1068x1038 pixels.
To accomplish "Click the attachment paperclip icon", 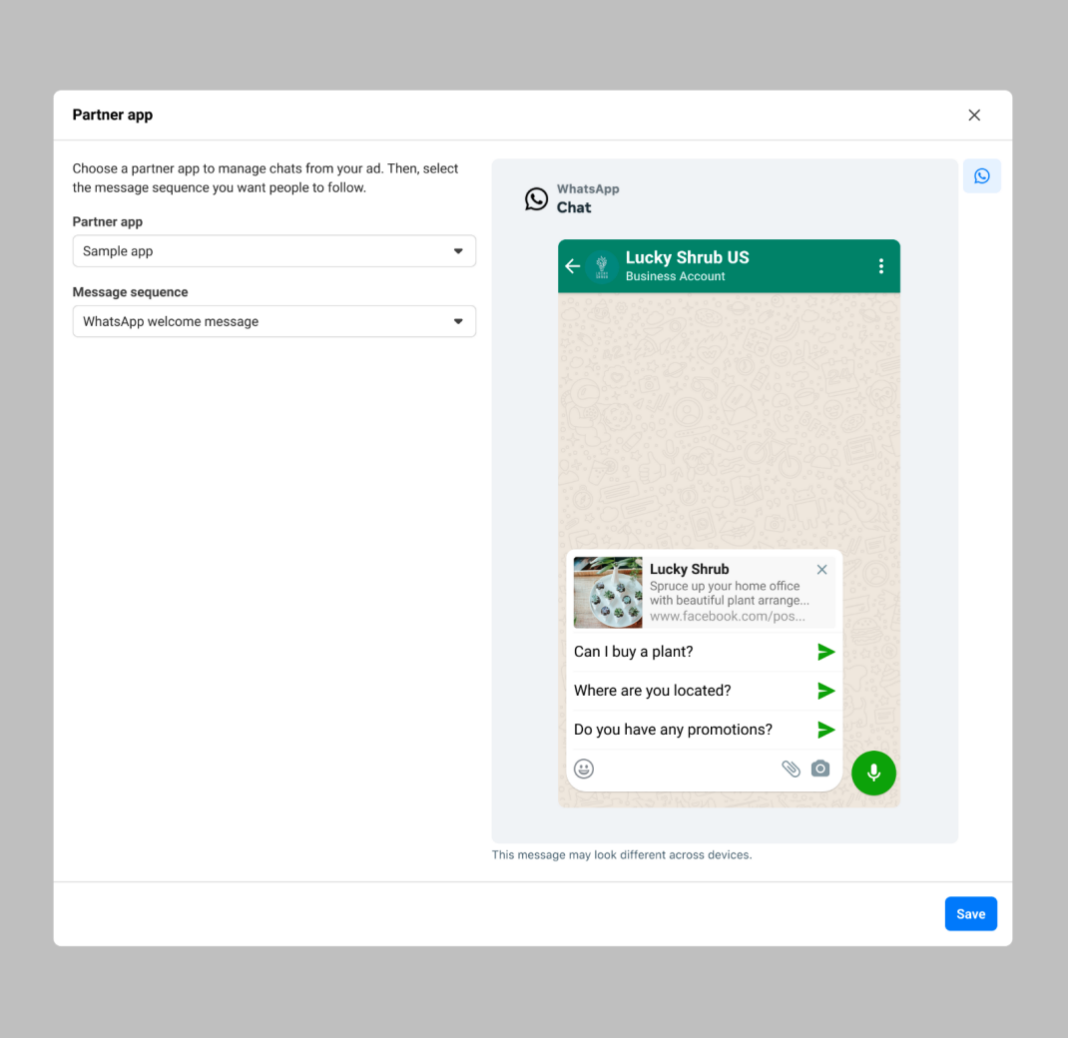I will click(790, 769).
